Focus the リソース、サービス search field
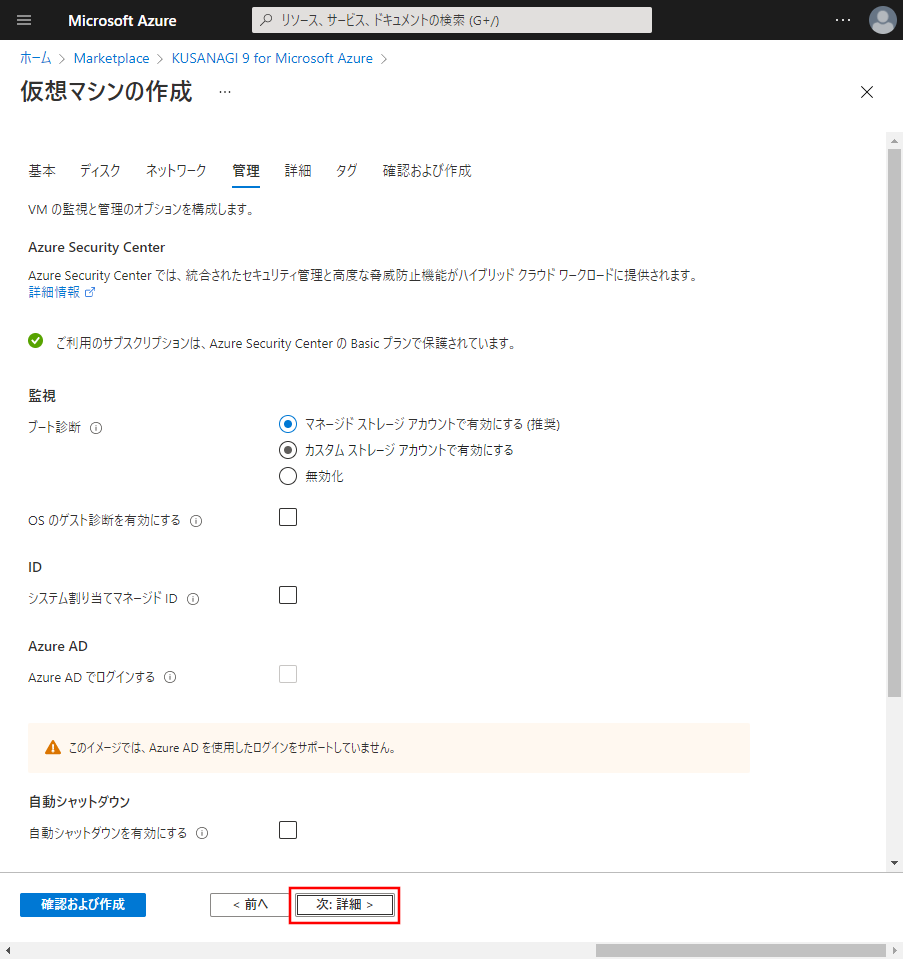The image size is (903, 959). pos(452,20)
